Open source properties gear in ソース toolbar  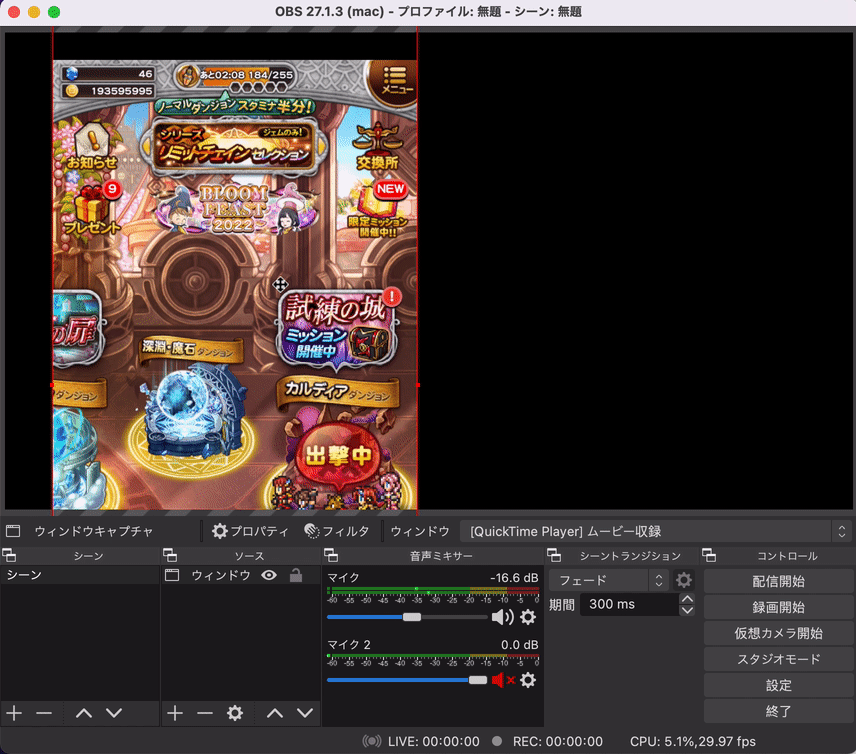[x=235, y=713]
